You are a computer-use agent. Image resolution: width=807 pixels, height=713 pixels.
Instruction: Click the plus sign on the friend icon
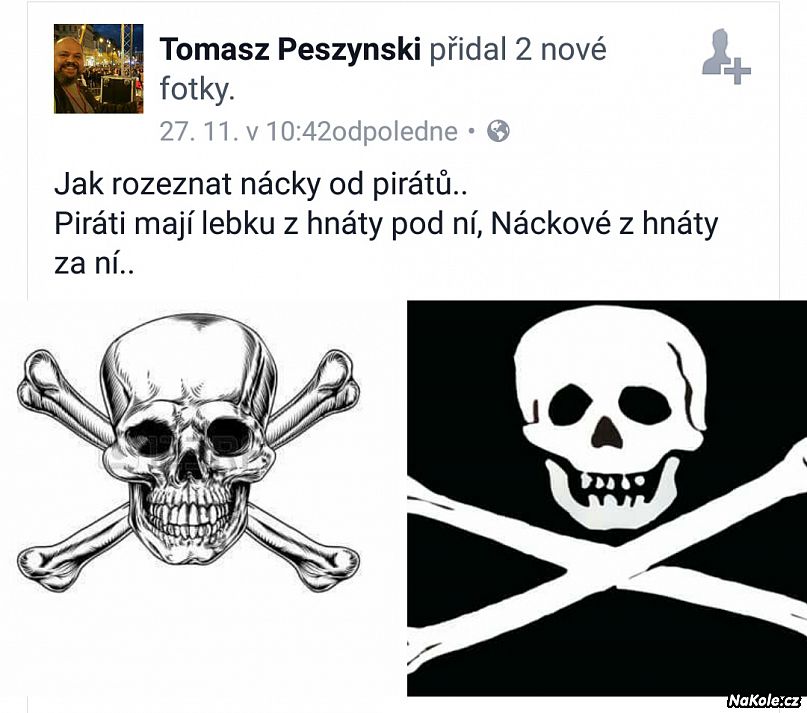click(738, 71)
